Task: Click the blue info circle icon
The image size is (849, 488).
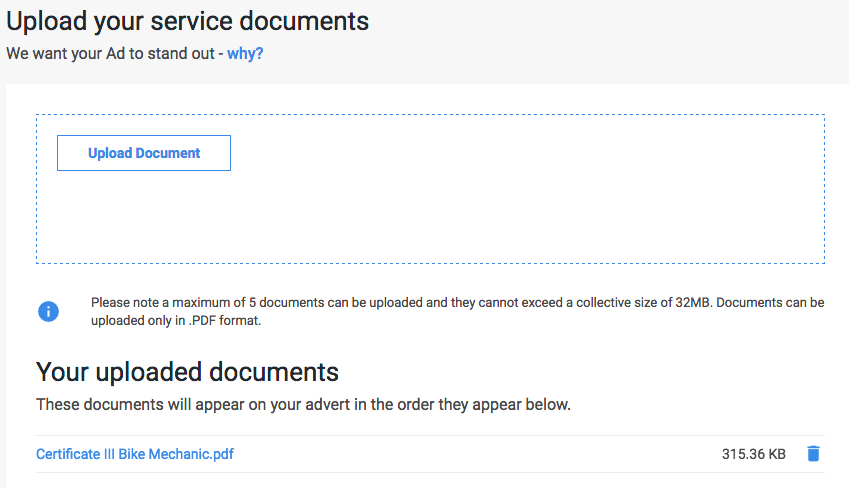Action: click(x=48, y=311)
